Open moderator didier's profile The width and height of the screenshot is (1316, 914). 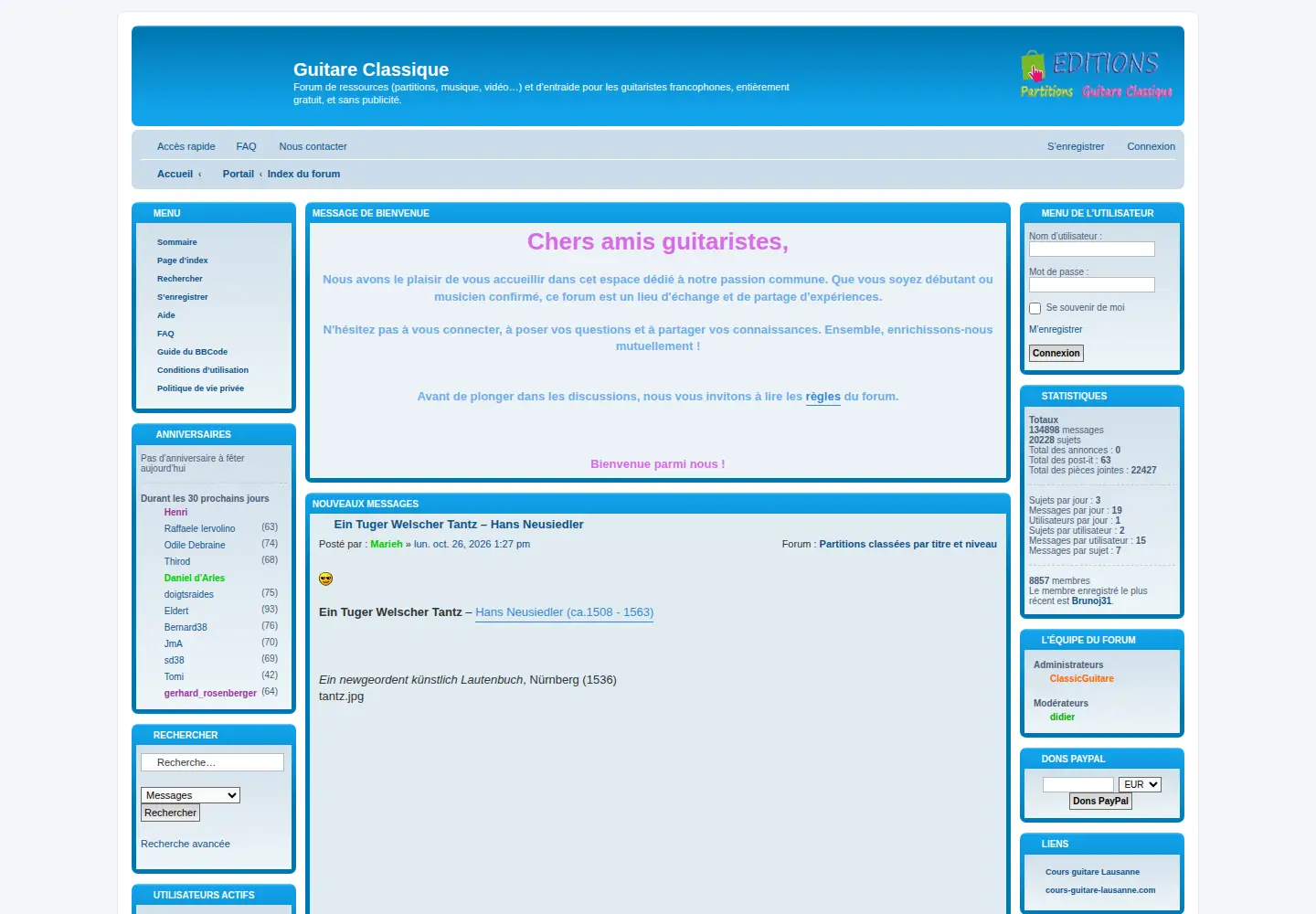click(1062, 717)
